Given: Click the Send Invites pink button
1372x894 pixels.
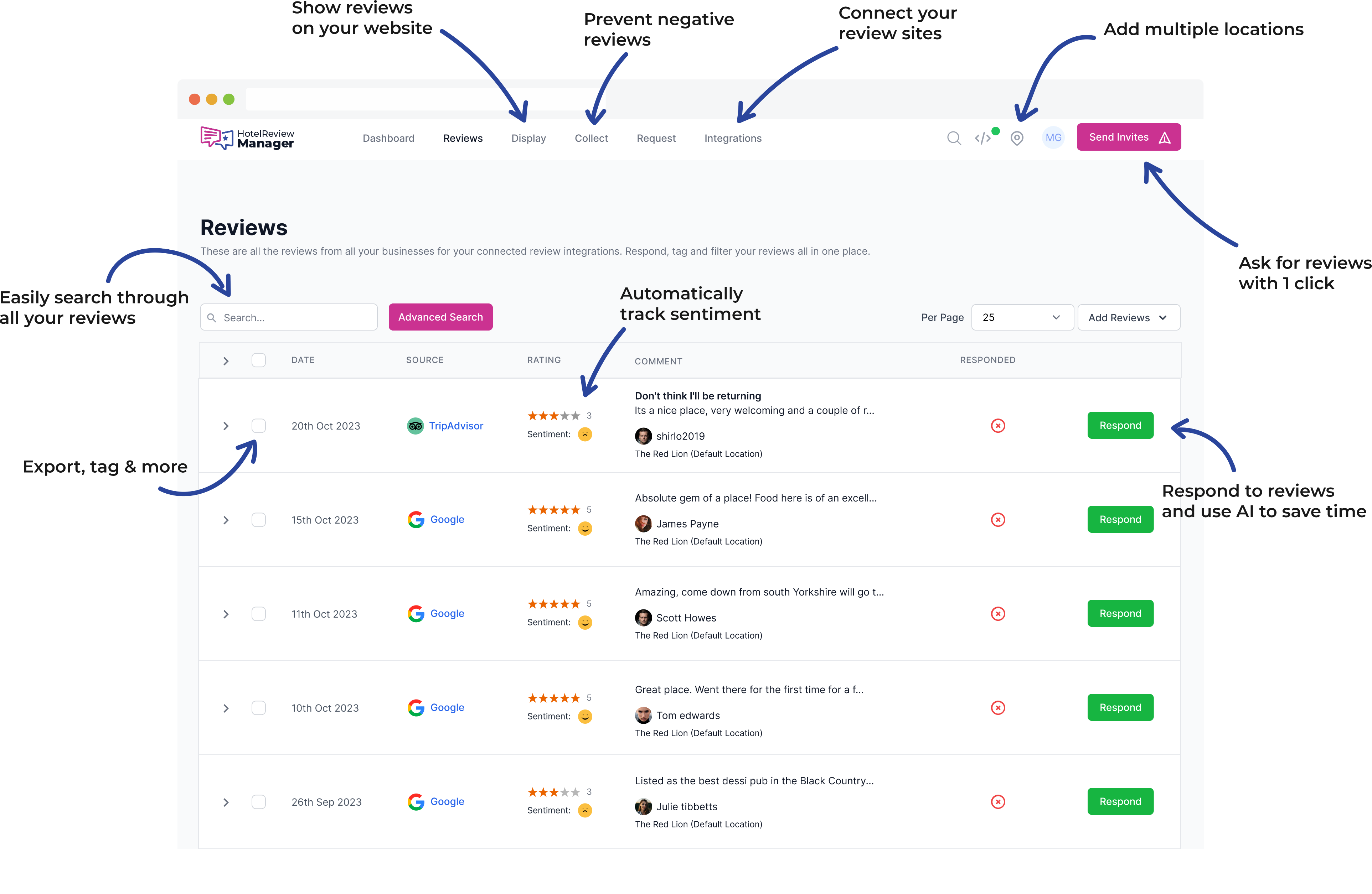Looking at the screenshot, I should 1127,137.
